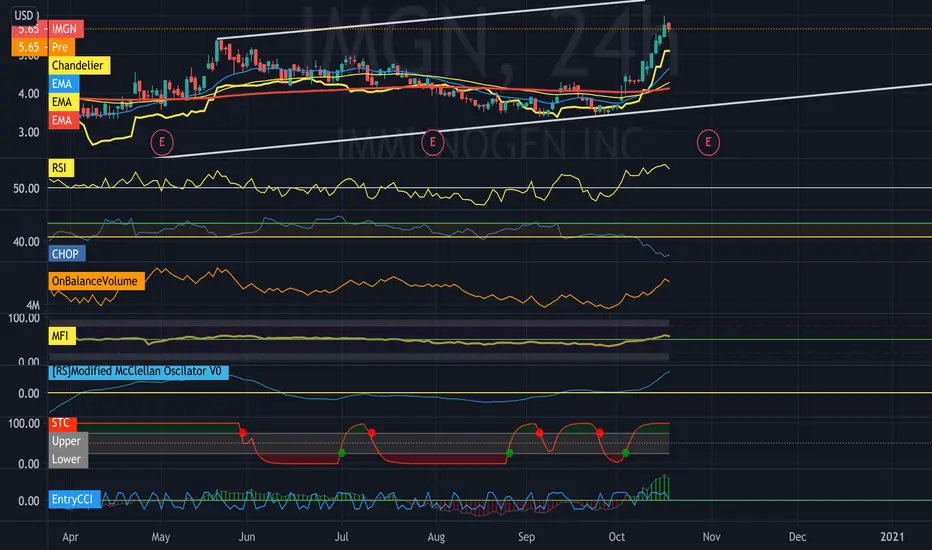Click the first red STC dot near June
Screen dimensions: 932x550
(x=243, y=432)
